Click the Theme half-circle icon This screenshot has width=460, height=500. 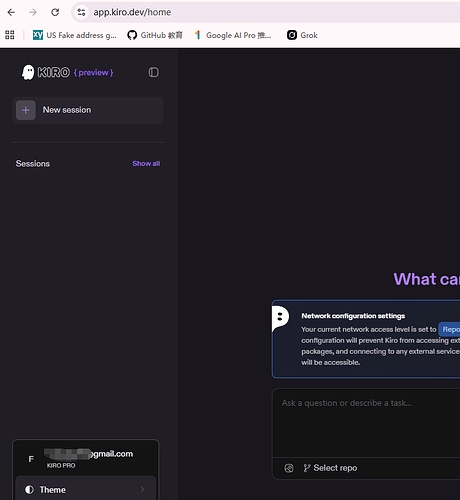click(x=29, y=490)
